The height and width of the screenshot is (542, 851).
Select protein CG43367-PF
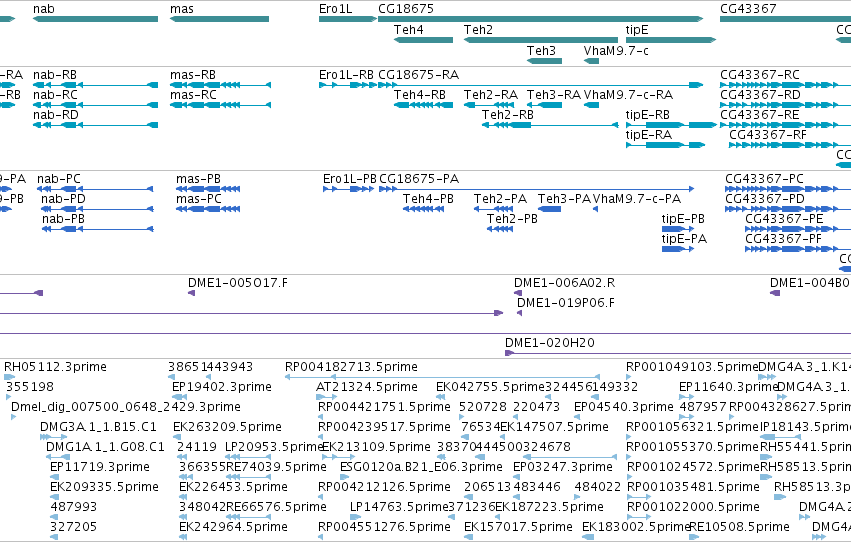click(x=798, y=249)
